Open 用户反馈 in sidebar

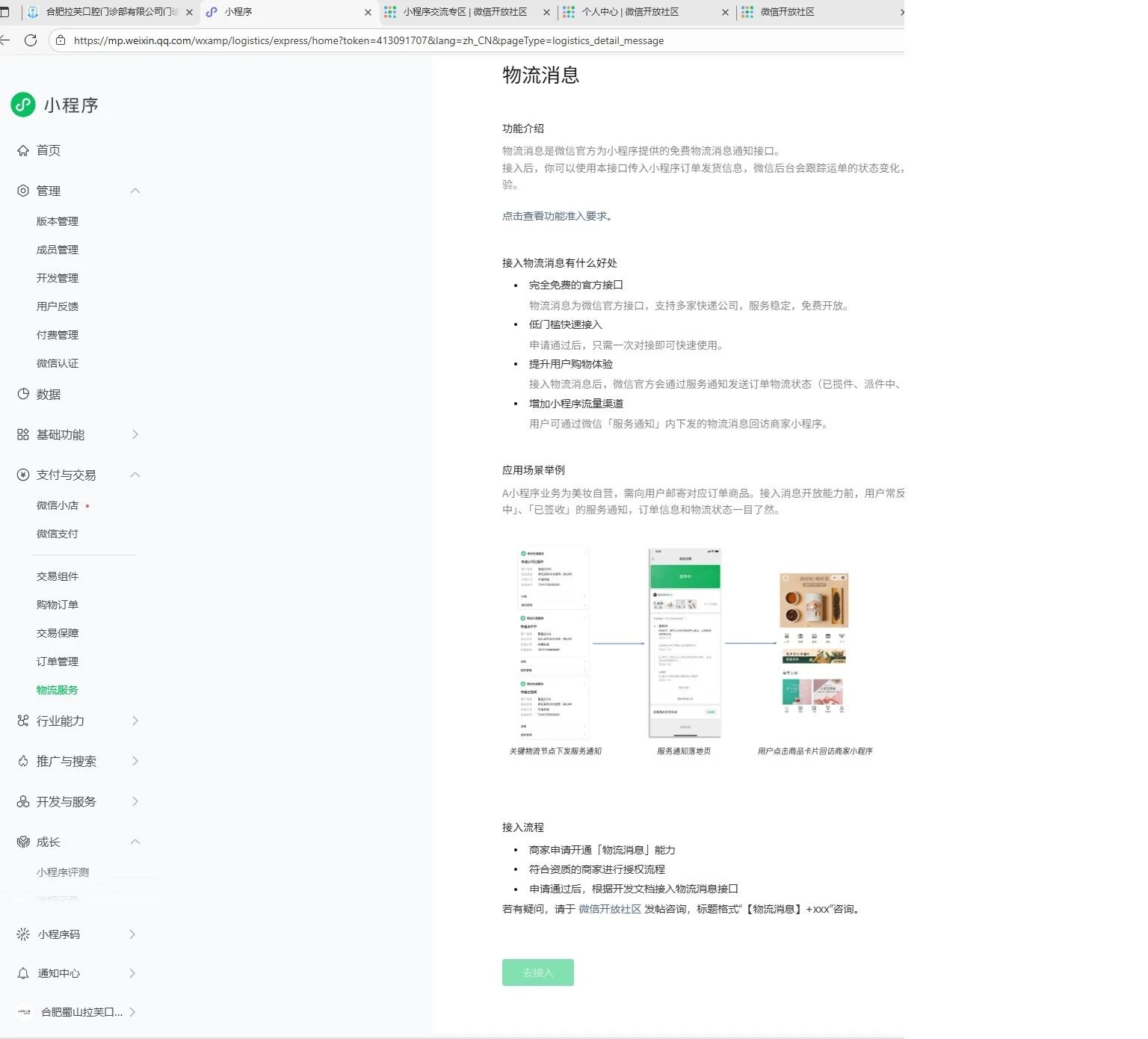(x=58, y=306)
